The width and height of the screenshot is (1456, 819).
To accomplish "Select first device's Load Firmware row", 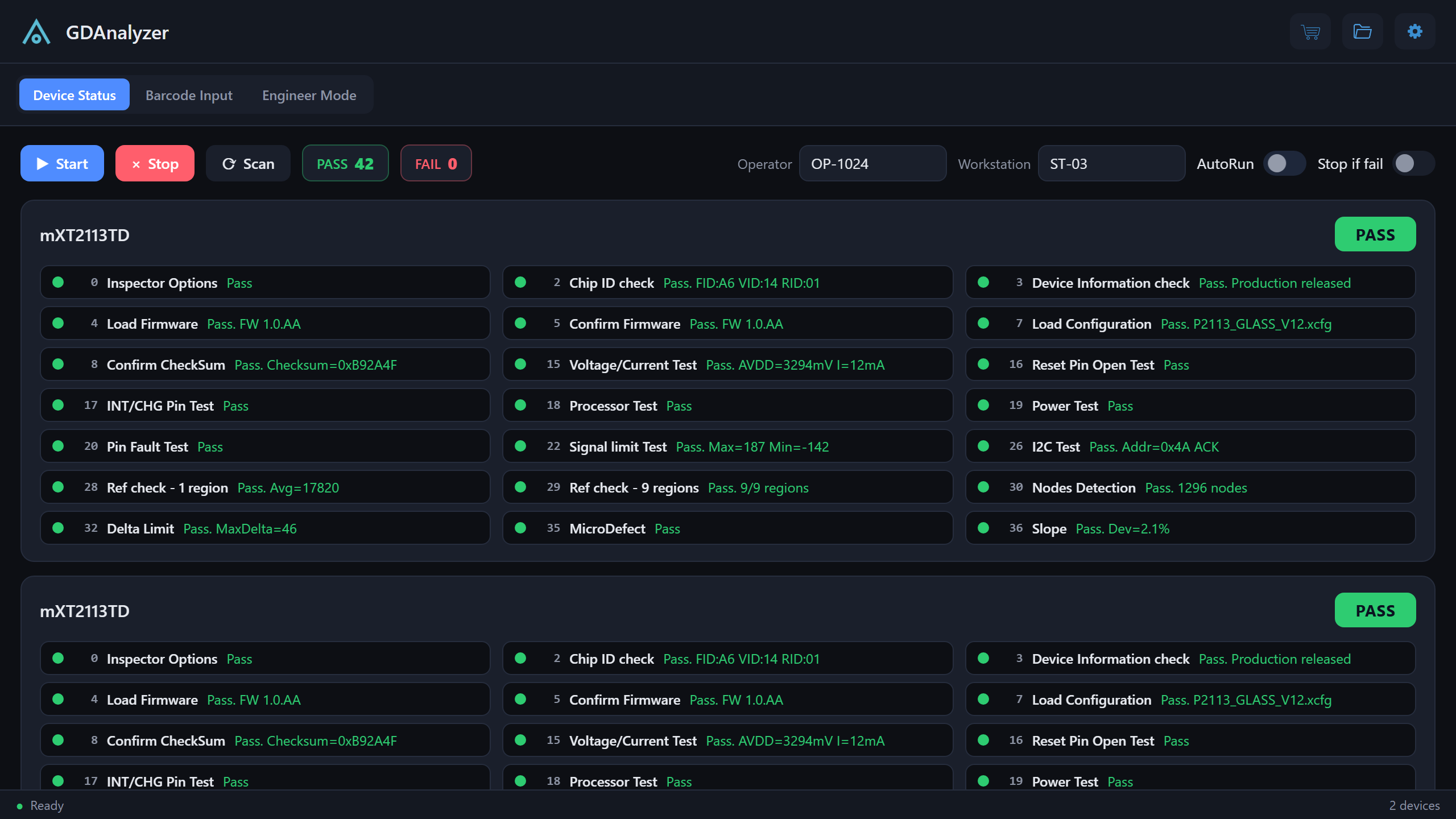I will pos(265,324).
